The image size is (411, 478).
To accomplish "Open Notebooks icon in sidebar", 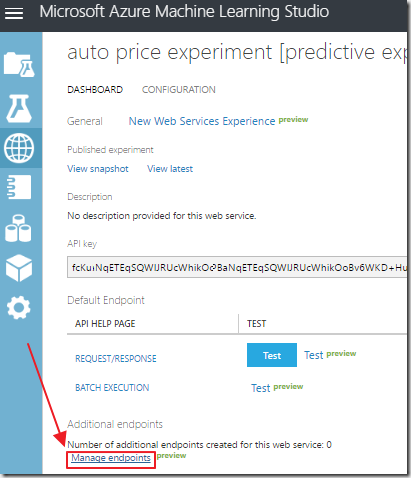I will (x=19, y=187).
